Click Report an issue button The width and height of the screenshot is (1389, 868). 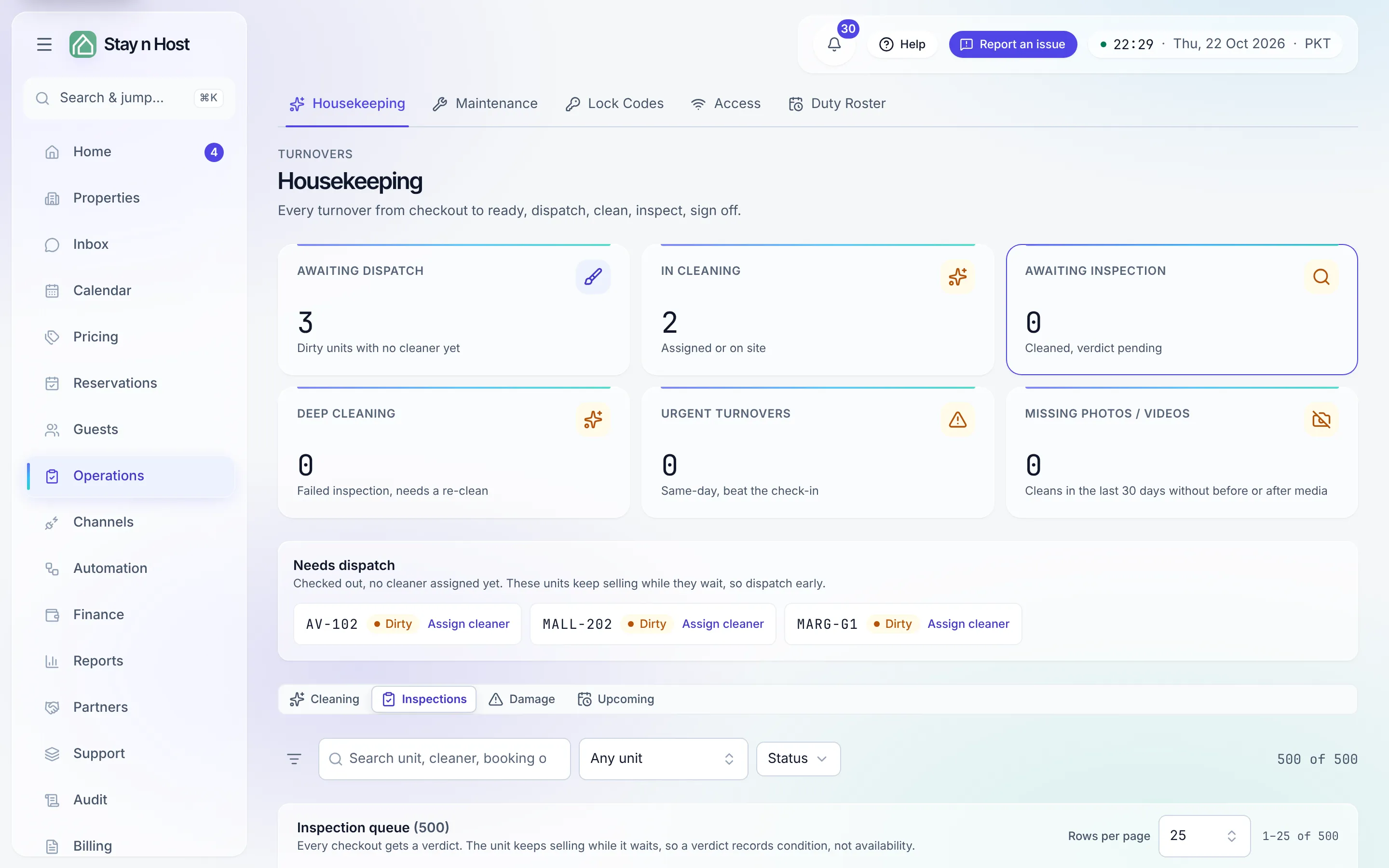pyautogui.click(x=1012, y=44)
